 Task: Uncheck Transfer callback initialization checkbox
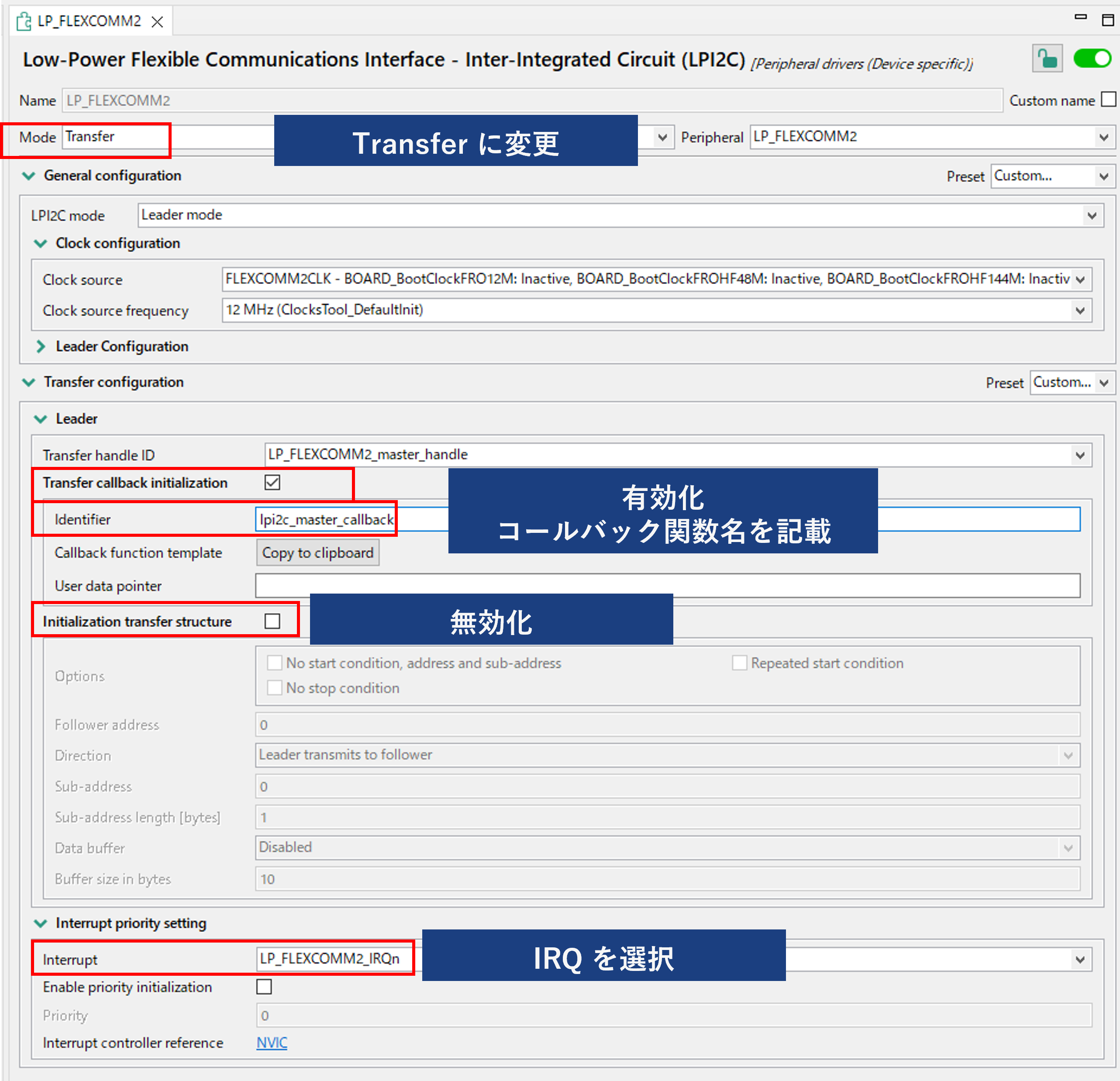pos(272,483)
